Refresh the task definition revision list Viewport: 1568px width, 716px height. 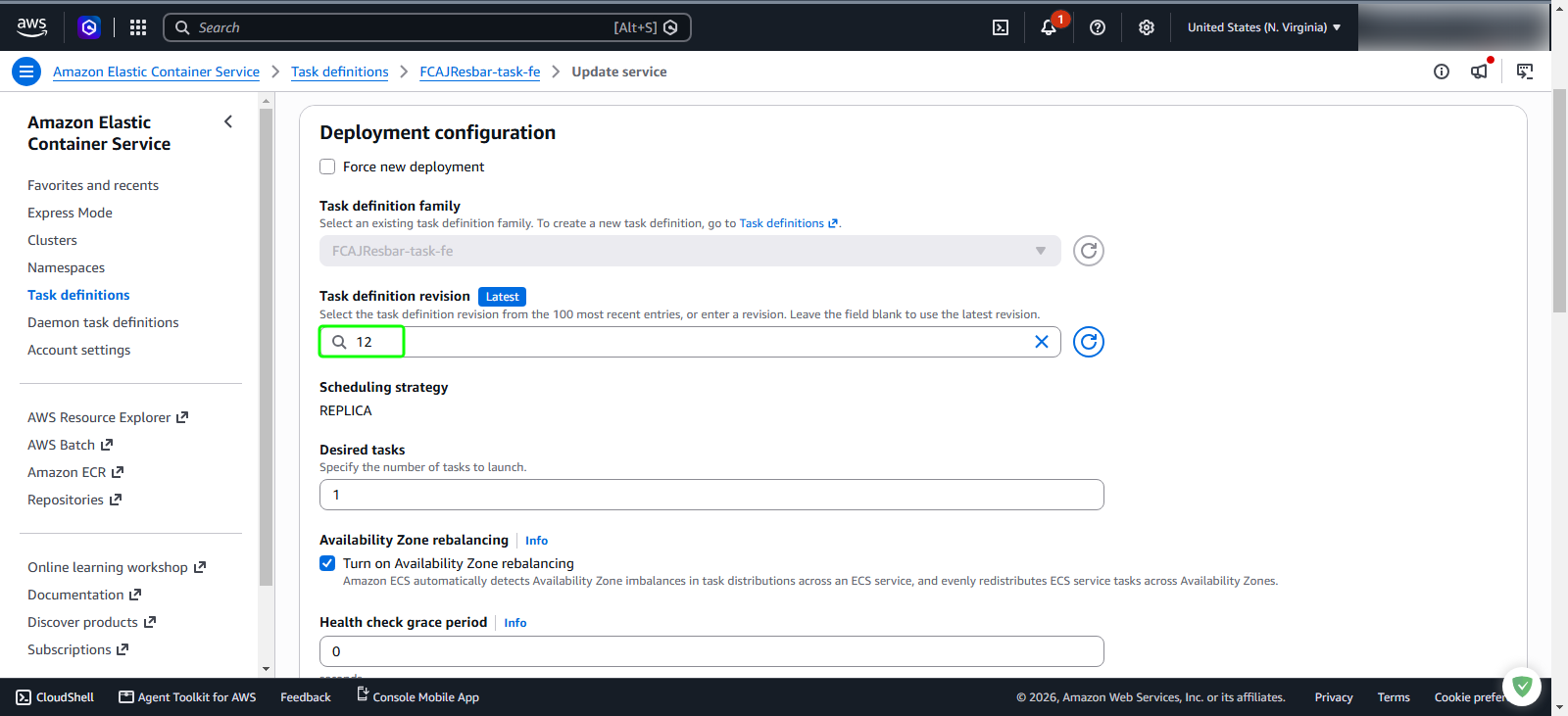[x=1089, y=342]
